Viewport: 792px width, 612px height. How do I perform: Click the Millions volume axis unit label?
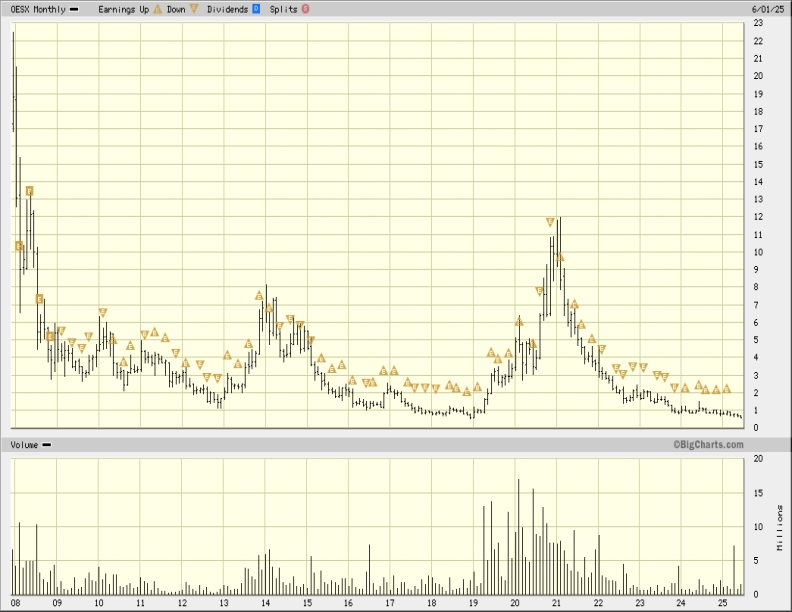tap(780, 528)
